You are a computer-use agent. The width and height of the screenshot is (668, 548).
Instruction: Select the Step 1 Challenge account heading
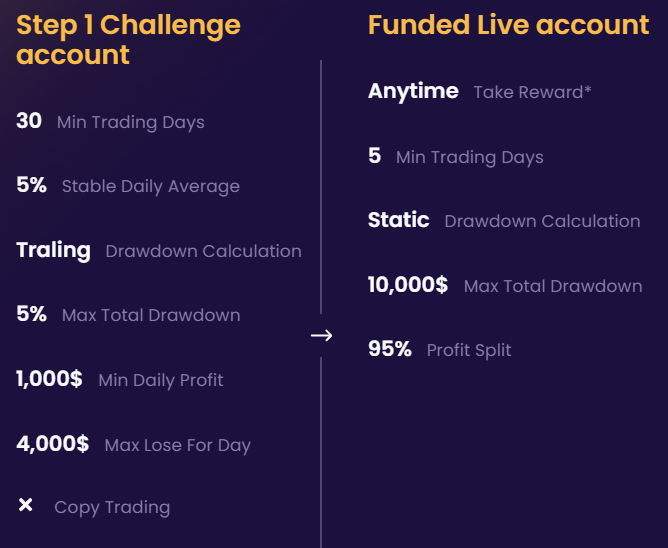(x=128, y=39)
